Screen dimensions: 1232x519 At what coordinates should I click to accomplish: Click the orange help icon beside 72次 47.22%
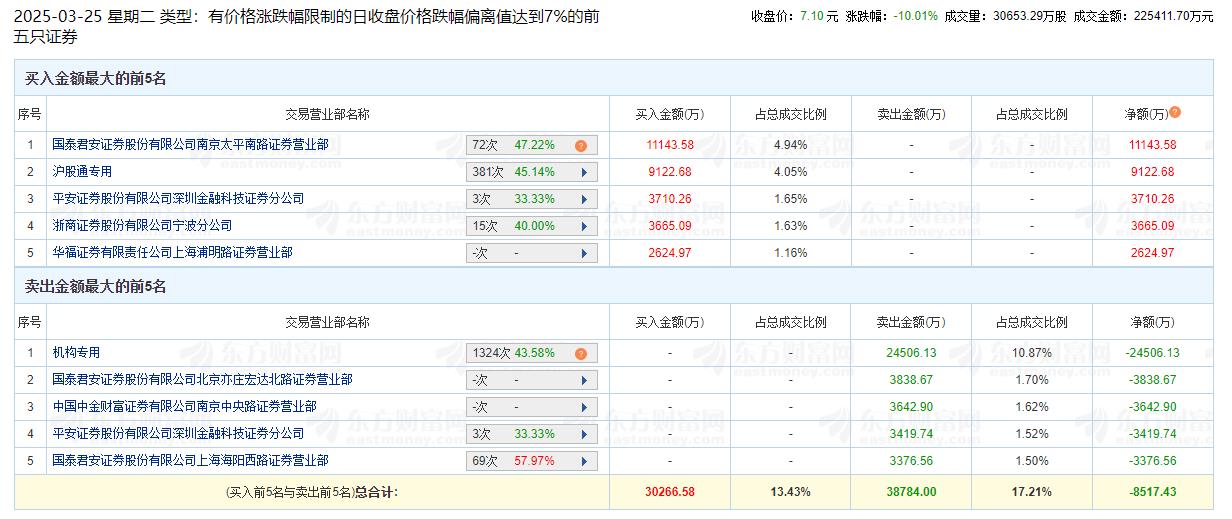click(x=580, y=146)
